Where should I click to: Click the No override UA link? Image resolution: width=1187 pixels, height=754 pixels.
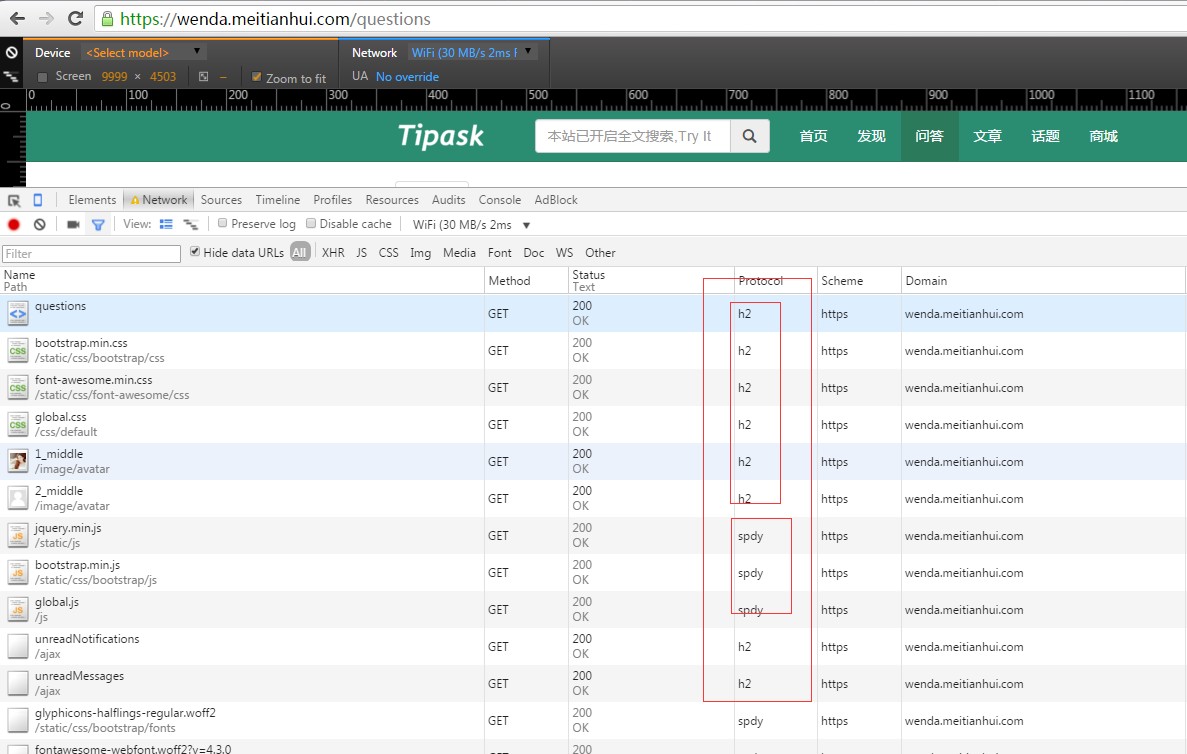pyautogui.click(x=407, y=77)
